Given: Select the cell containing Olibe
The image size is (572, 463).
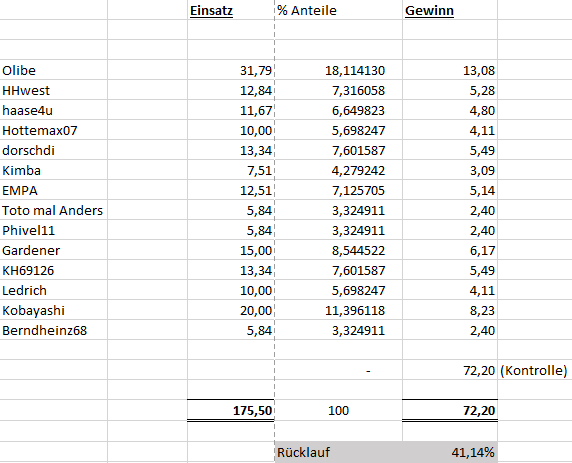Looking at the screenshot, I should tap(54, 70).
